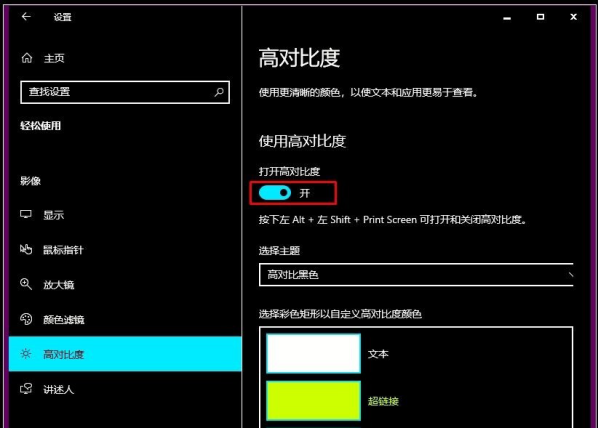Open the 主页 home icon
The height and width of the screenshot is (429, 598).
(x=27, y=58)
